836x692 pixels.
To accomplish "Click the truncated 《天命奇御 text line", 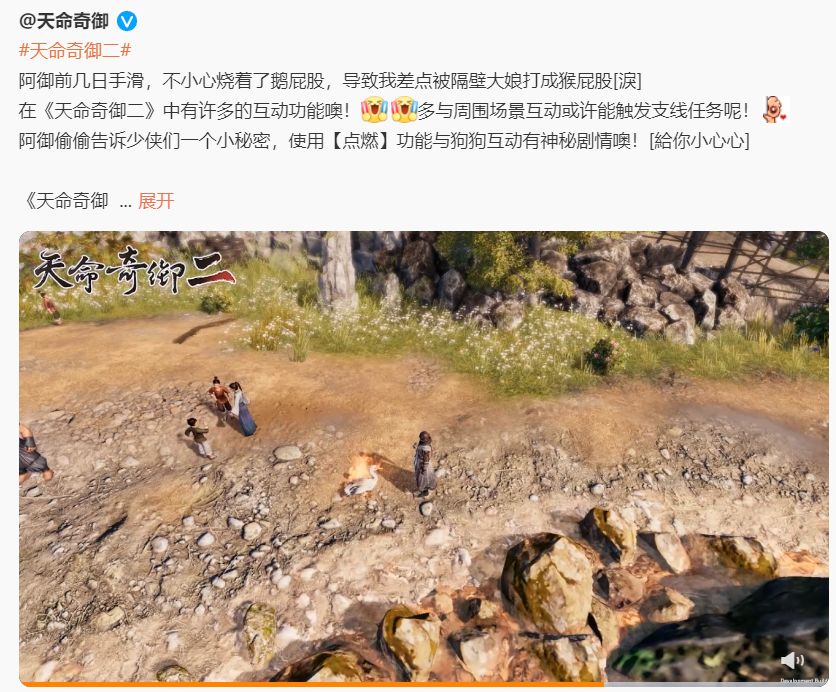I will [66, 201].
